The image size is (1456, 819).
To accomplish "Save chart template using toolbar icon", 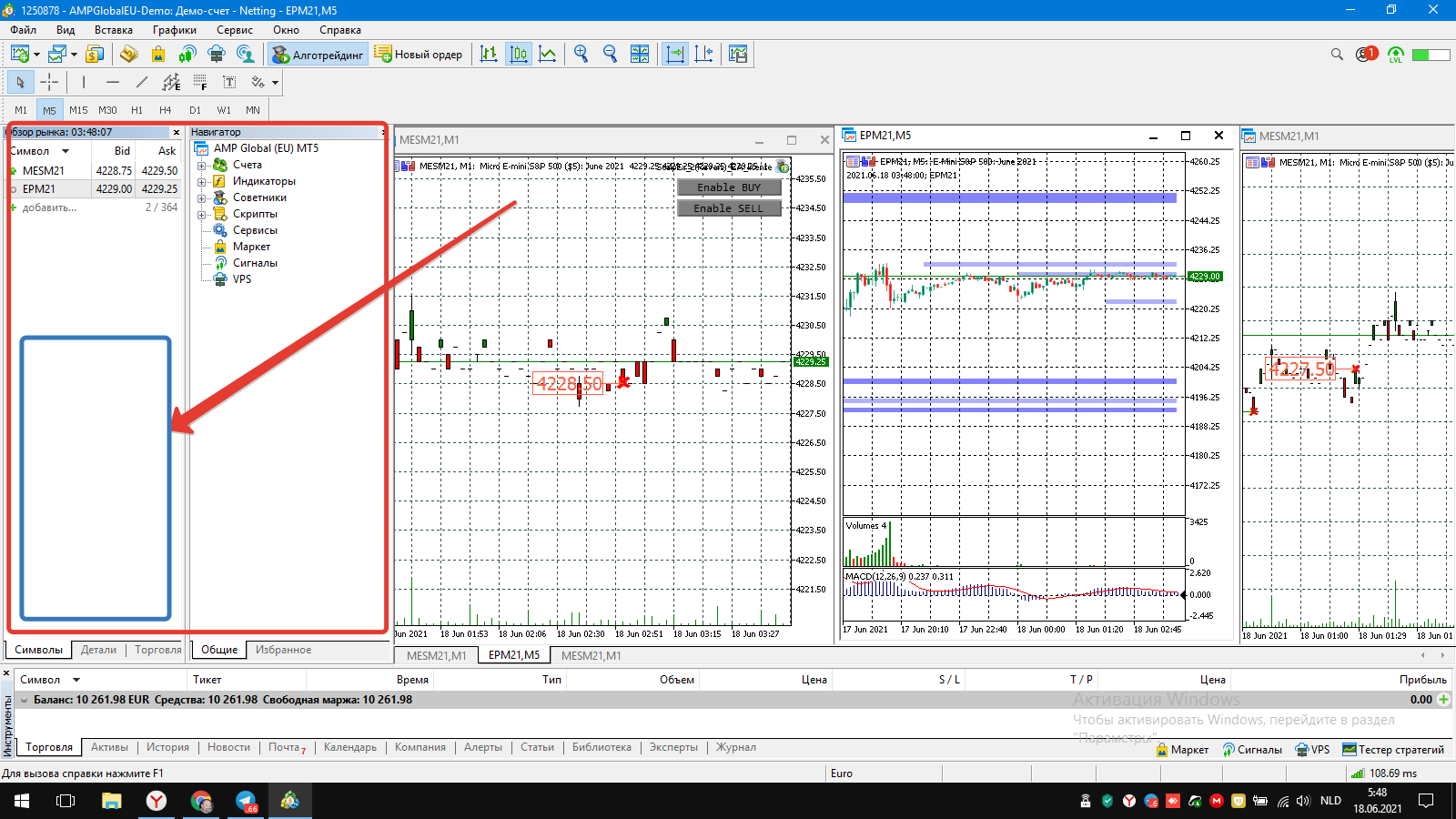I will tap(738, 55).
